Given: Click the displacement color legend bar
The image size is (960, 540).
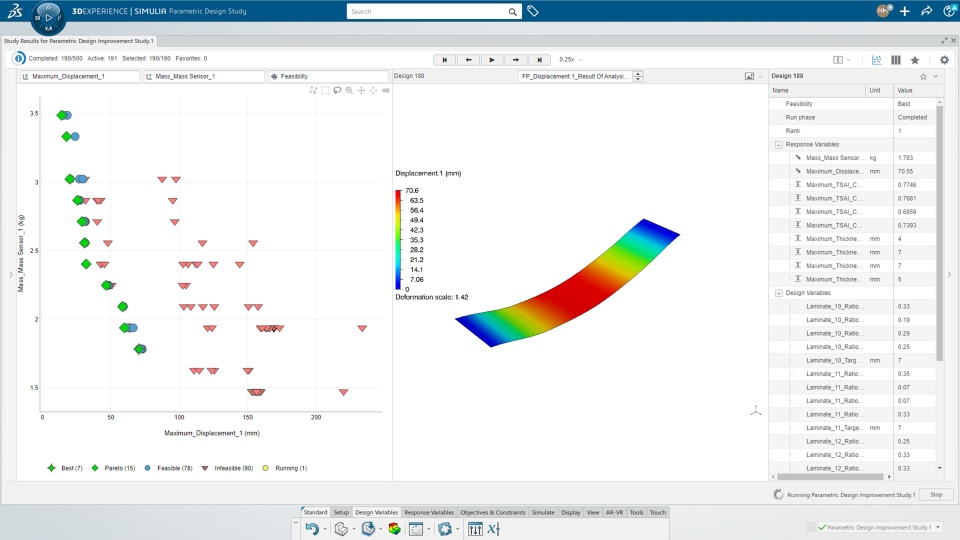Looking at the screenshot, I should [399, 239].
